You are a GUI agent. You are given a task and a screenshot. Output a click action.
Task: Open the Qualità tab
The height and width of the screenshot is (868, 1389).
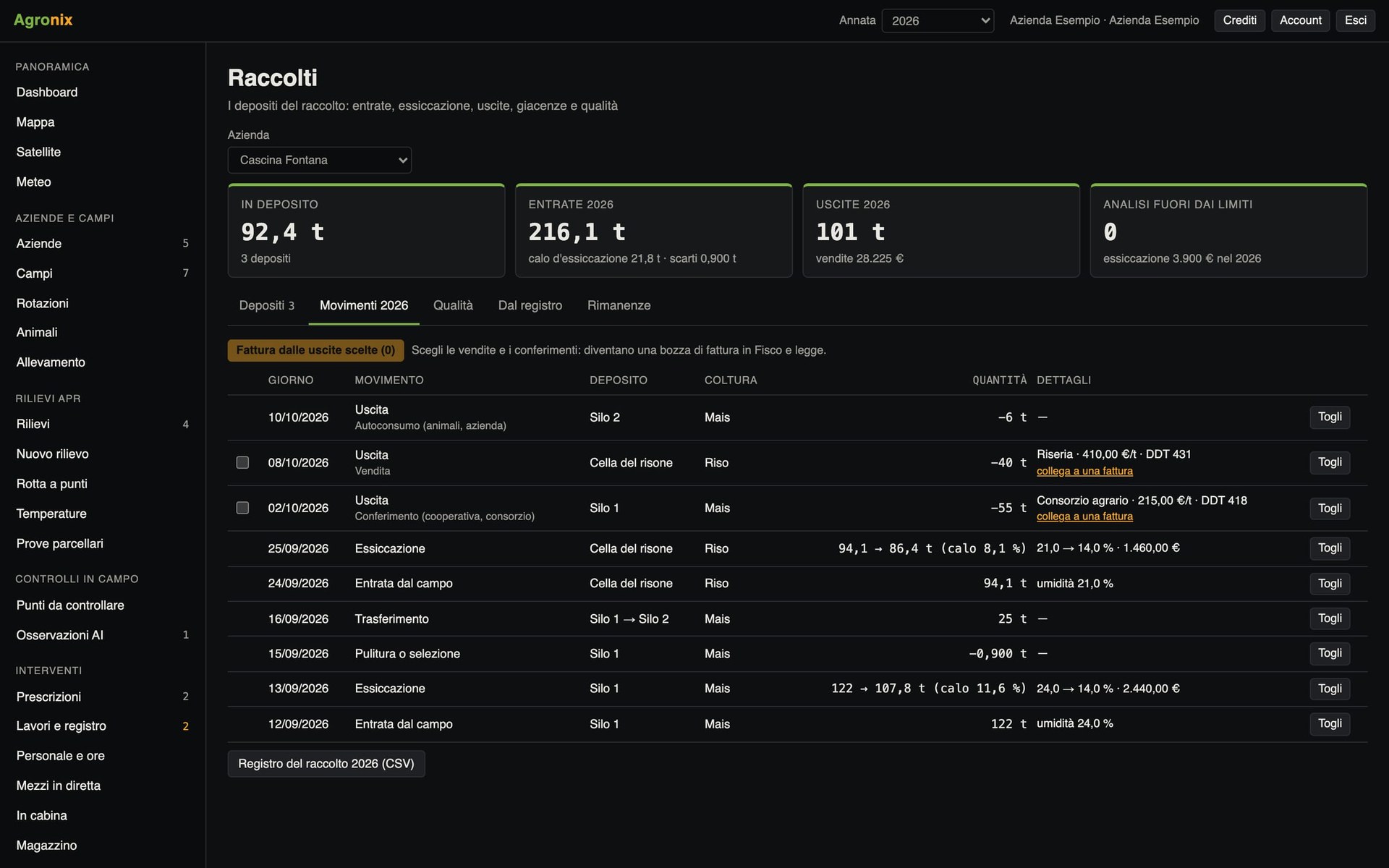coord(453,305)
